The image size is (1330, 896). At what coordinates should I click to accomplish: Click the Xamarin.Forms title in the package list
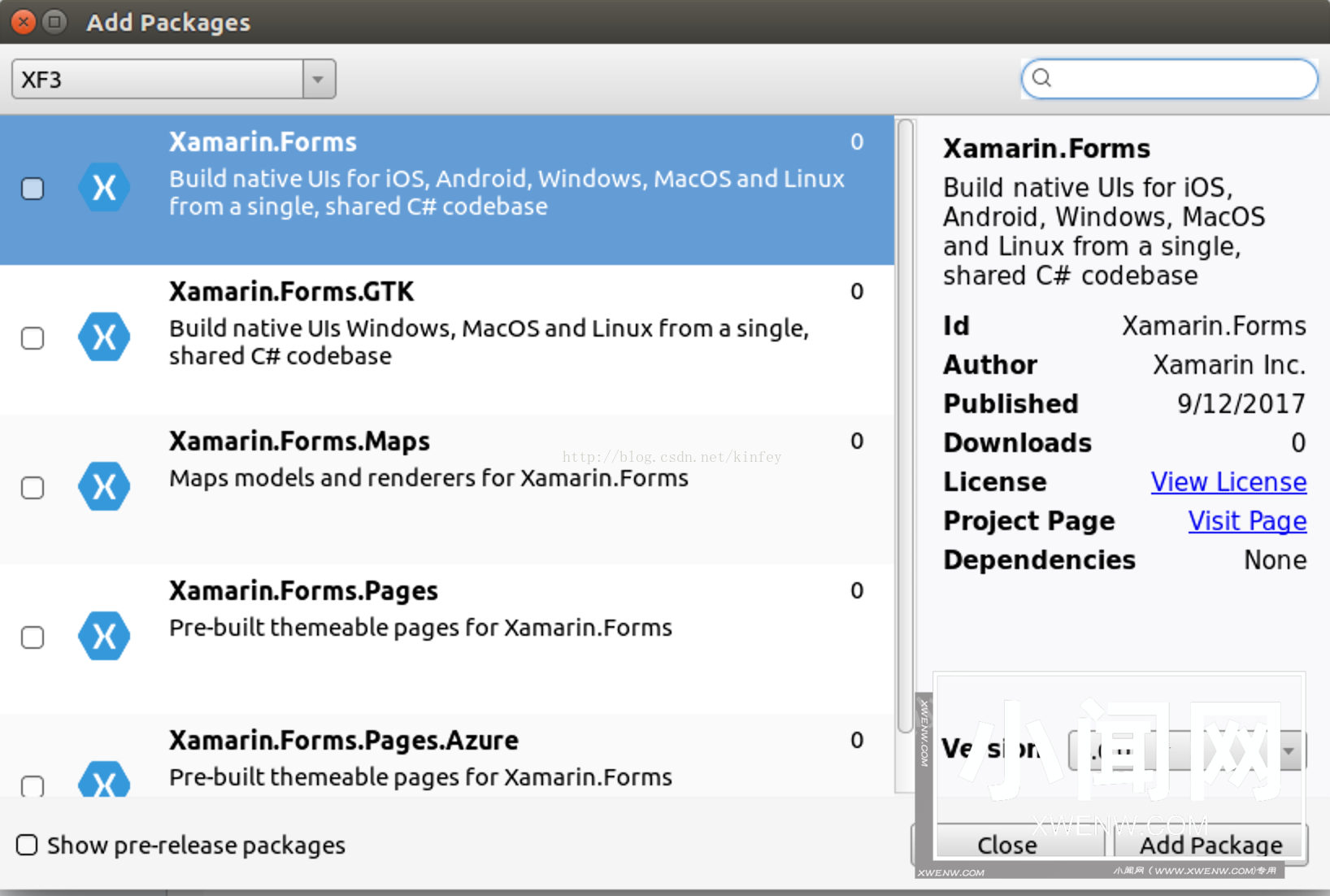[x=263, y=142]
